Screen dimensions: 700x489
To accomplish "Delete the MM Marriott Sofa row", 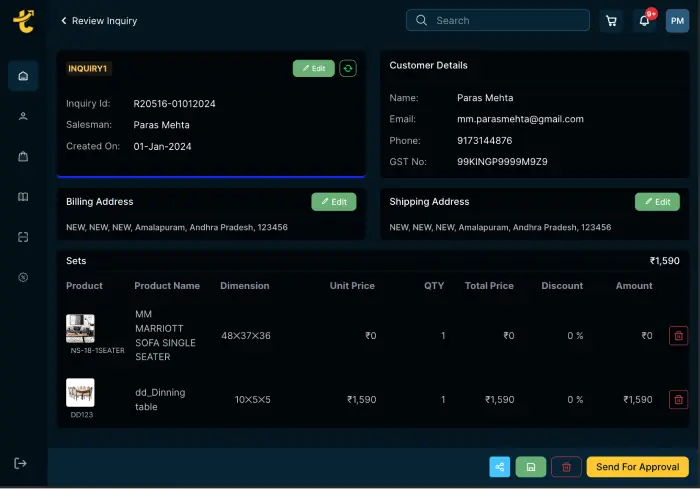I will point(678,336).
